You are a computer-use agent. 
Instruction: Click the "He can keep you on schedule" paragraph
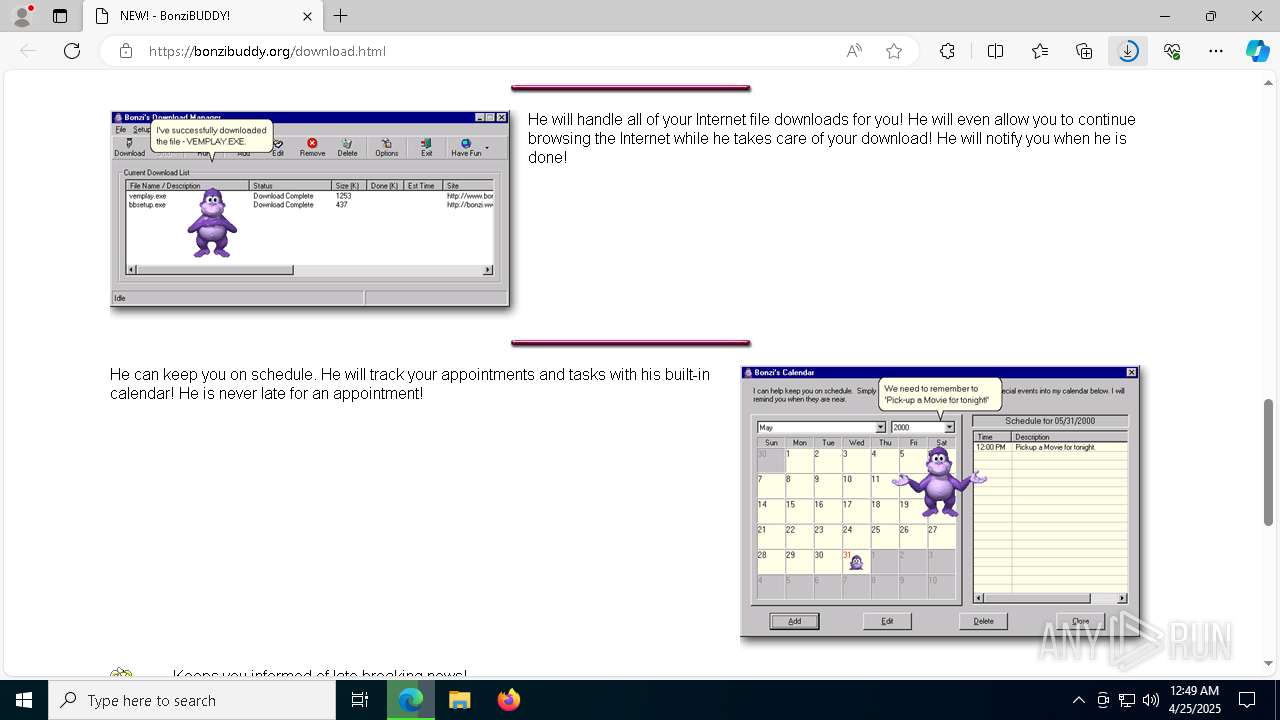[410, 384]
